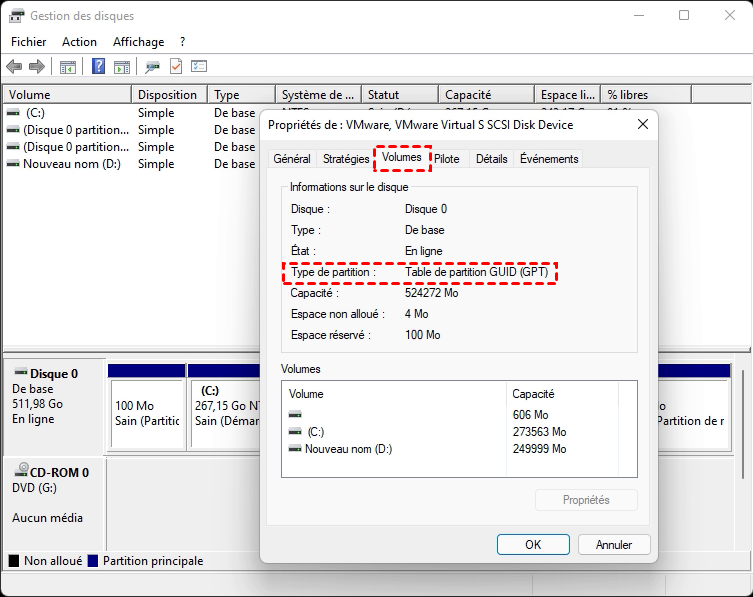Screen dimensions: 753x597
Task: Click the Gestion des disques title bar icon
Action: tap(16, 16)
